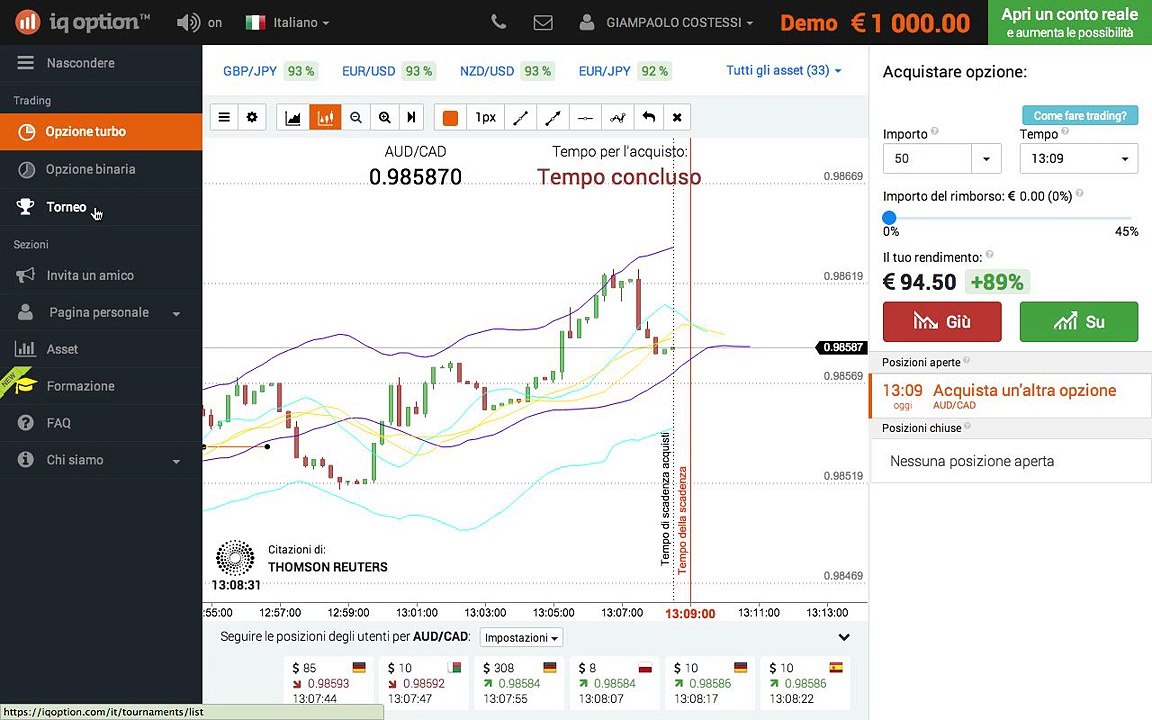Switch to area chart view
Viewport: 1152px width, 720px height.
[x=293, y=118]
